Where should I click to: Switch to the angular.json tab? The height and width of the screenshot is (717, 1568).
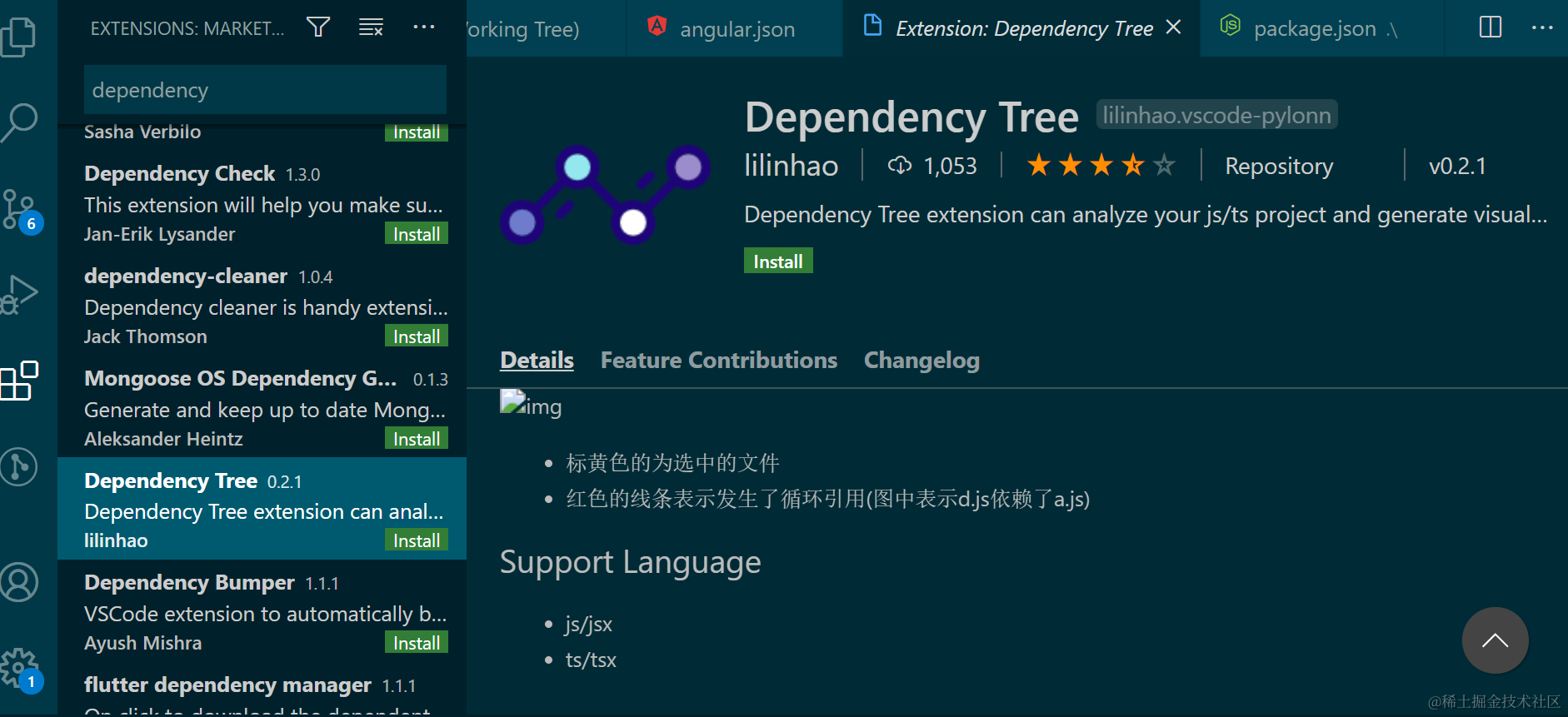point(735,29)
